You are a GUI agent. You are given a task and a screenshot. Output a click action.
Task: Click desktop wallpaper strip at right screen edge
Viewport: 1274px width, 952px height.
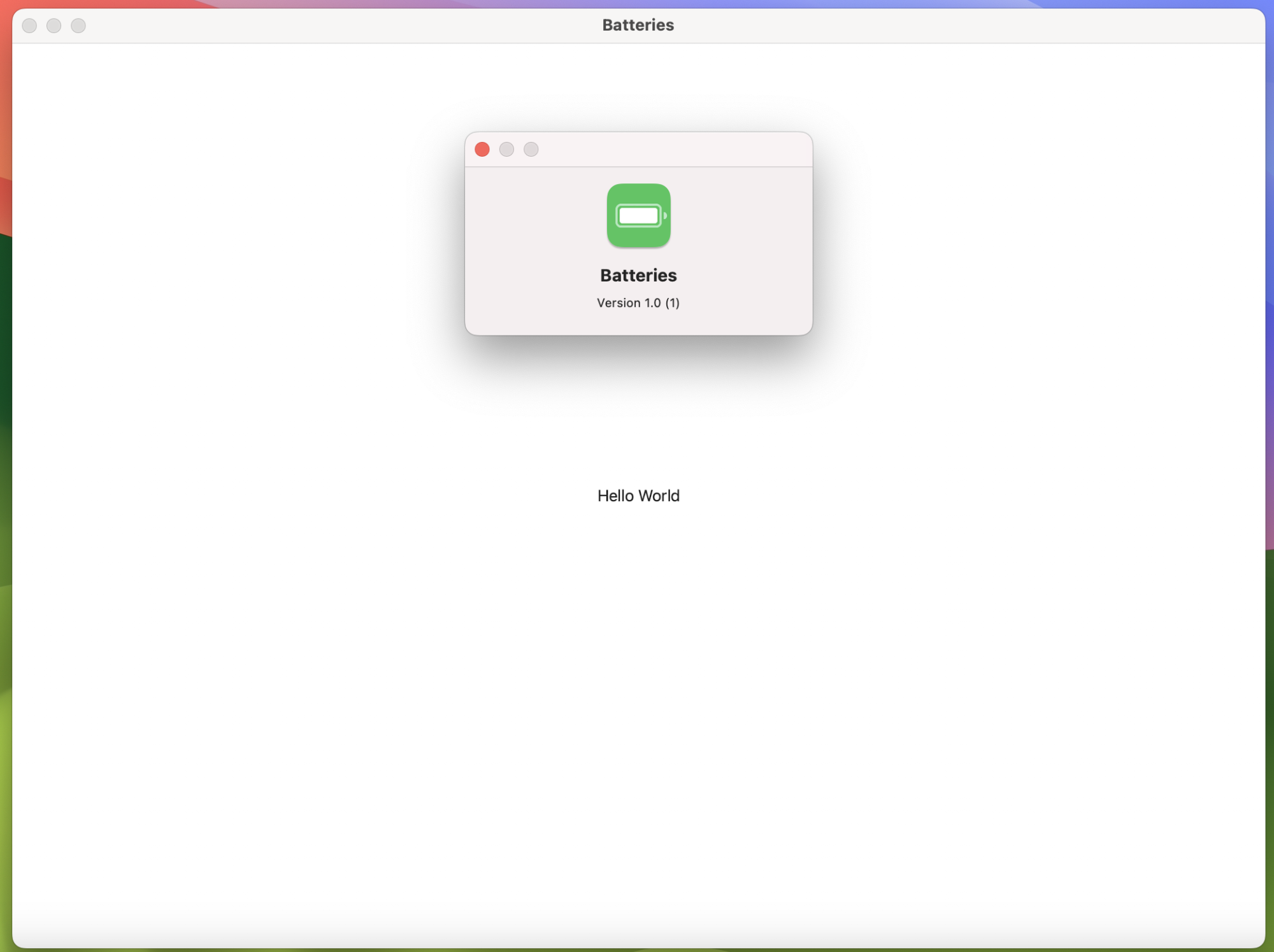pos(1270,446)
